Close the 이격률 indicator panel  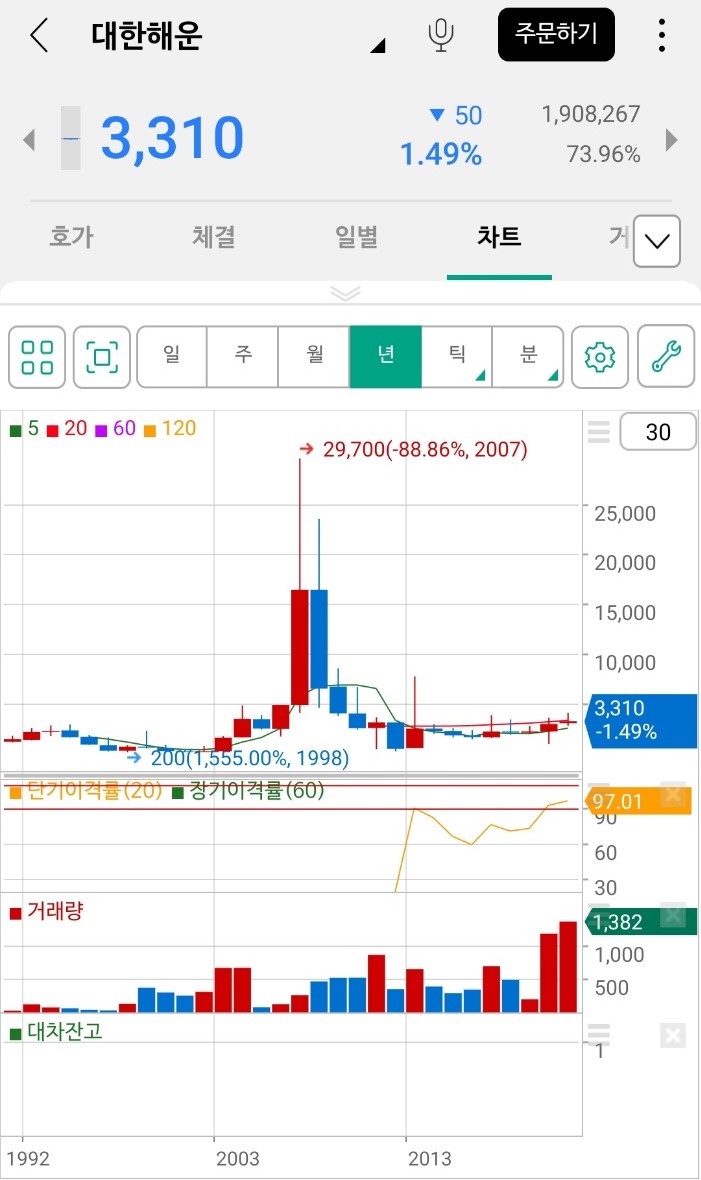coord(672,794)
